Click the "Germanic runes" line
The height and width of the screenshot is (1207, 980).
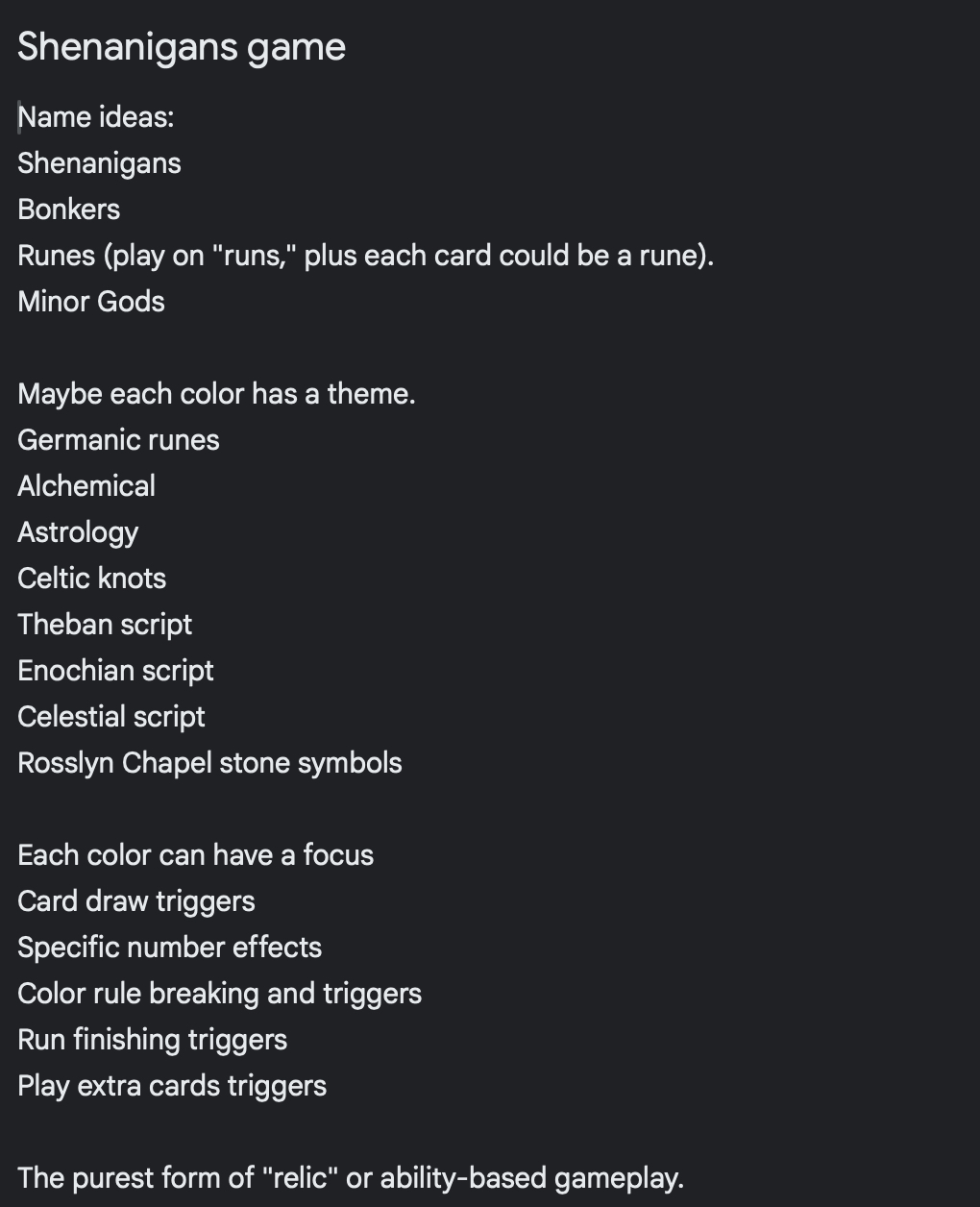click(118, 440)
